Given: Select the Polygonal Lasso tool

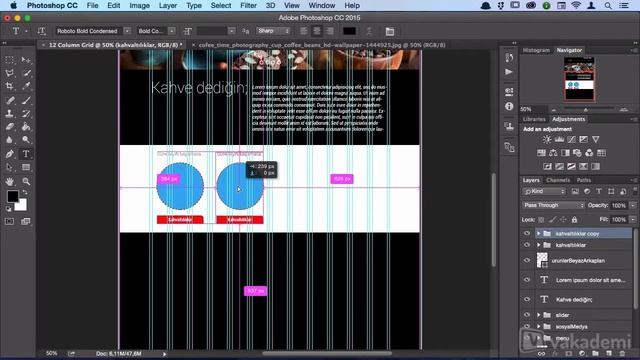Looking at the screenshot, I should (x=9, y=73).
